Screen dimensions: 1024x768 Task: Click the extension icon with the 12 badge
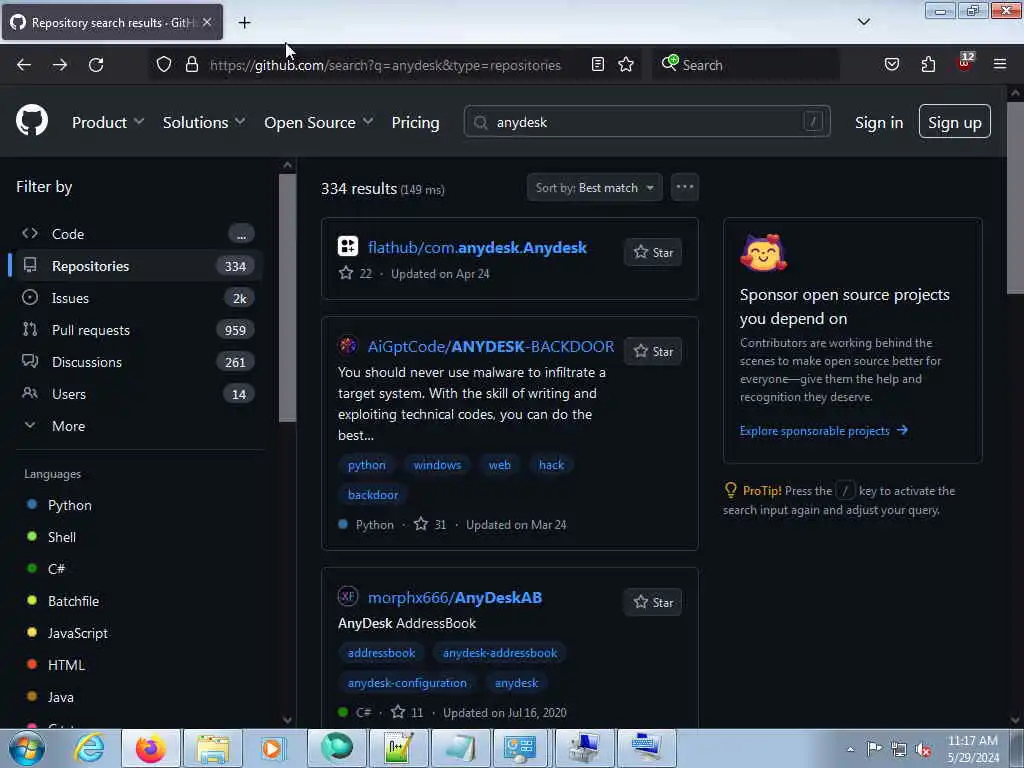click(965, 63)
